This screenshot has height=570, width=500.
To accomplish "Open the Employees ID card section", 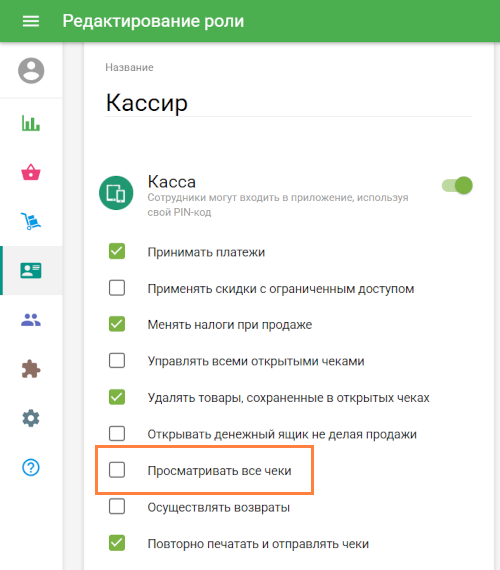I will click(31, 270).
